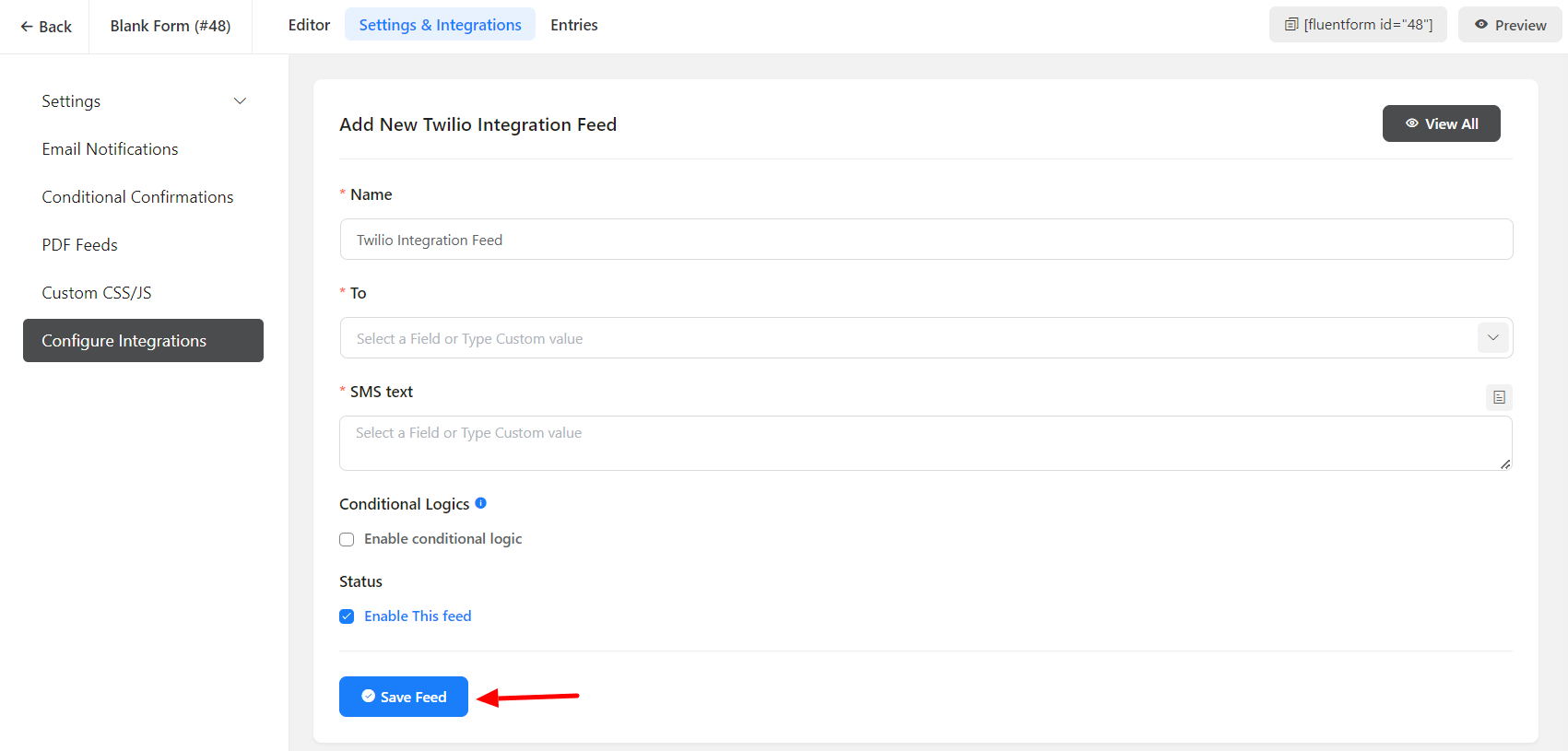The width and height of the screenshot is (1568, 751).
Task: Select the Settings & Integrations tab
Action: pos(440,25)
